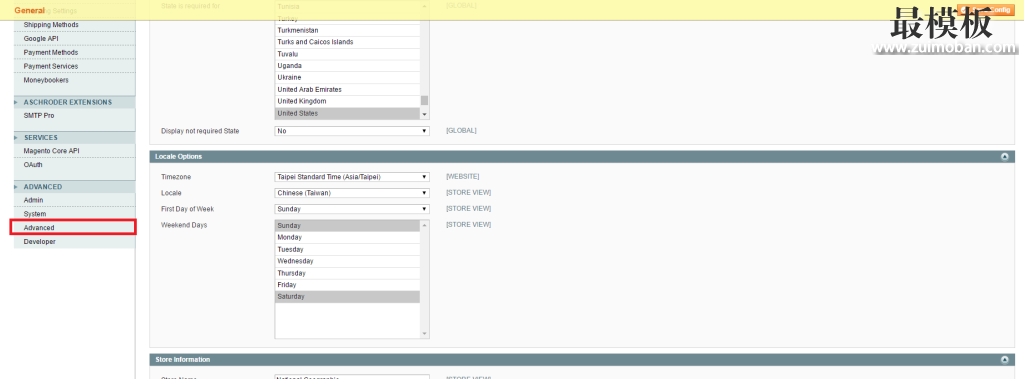This screenshot has height=379, width=1024.
Task: Open the Display not required State dropdown
Action: [352, 131]
